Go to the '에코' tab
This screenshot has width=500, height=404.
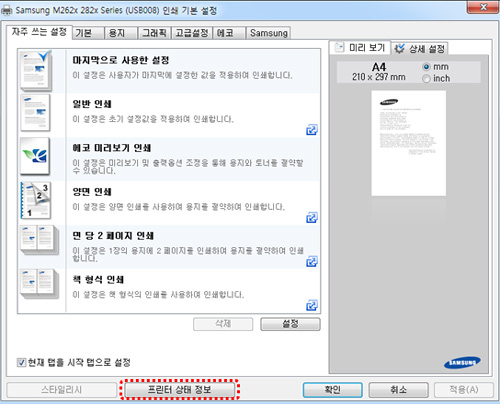coord(229,33)
